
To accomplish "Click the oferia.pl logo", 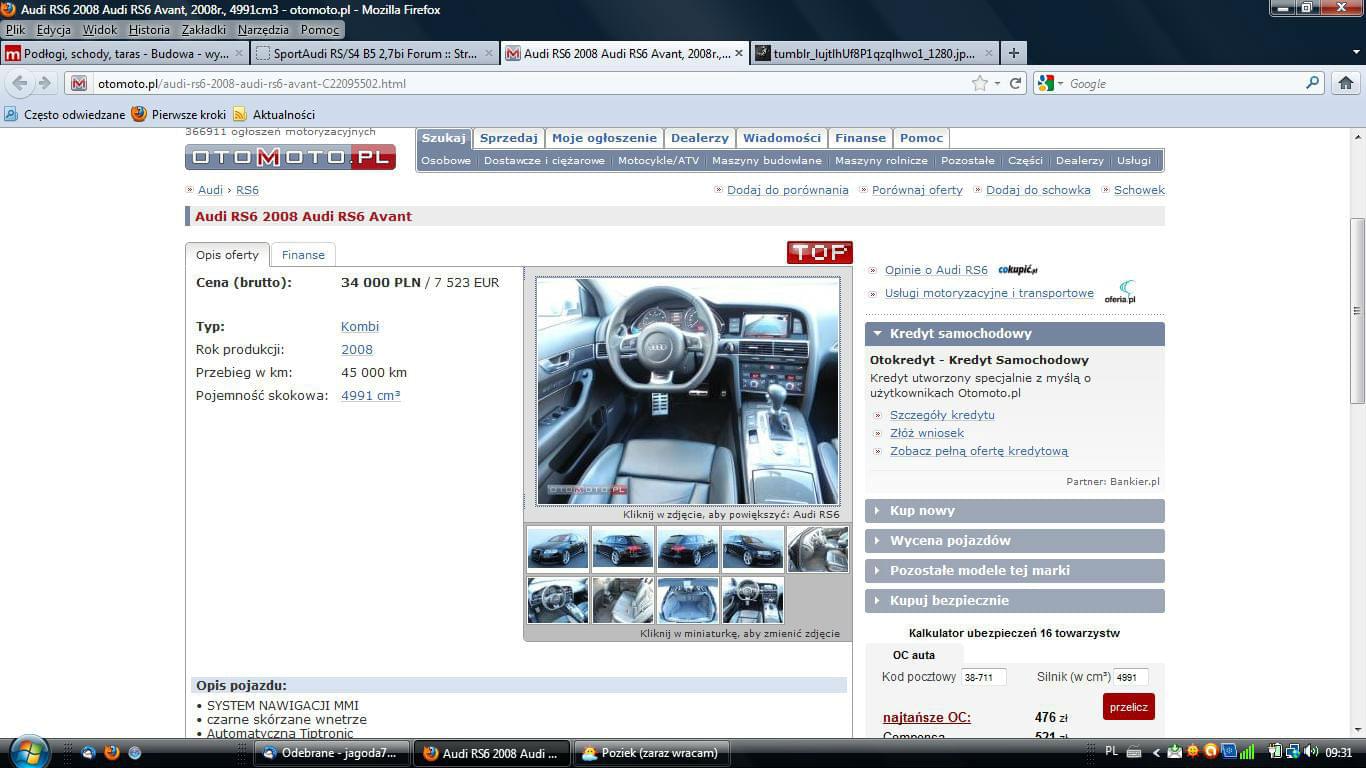I will coord(1120,292).
